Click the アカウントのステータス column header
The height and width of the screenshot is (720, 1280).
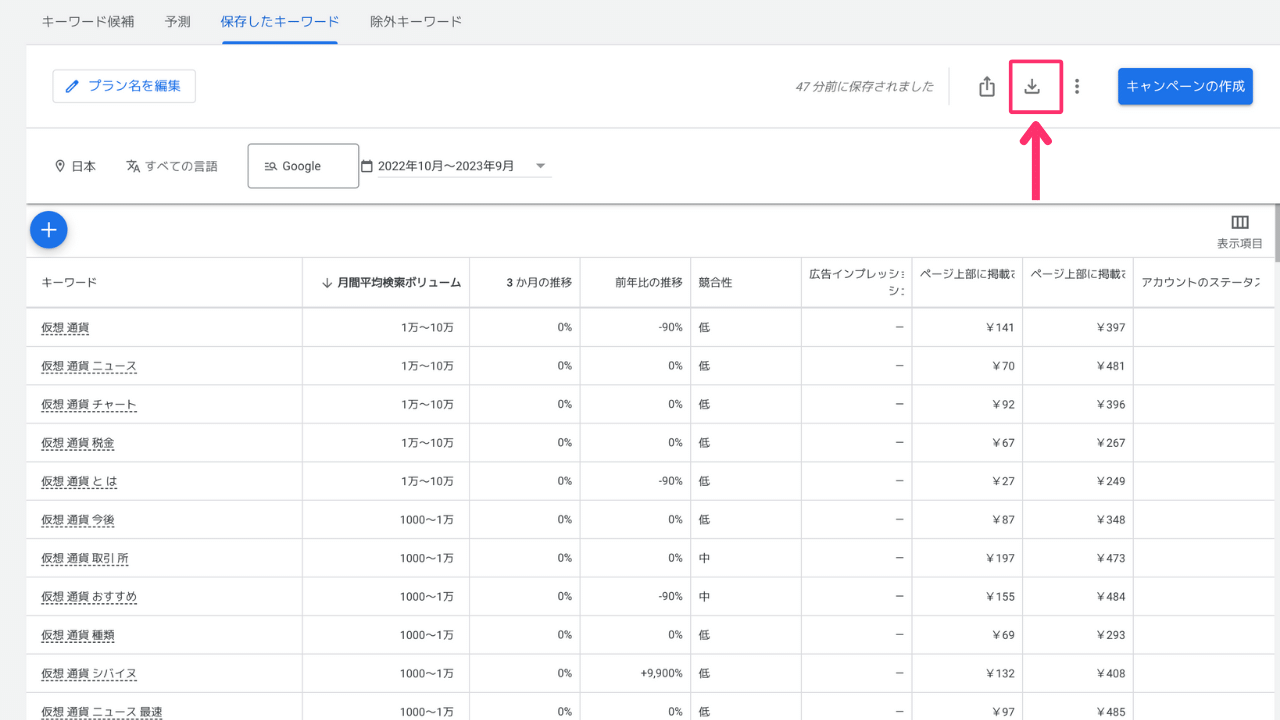click(1200, 283)
